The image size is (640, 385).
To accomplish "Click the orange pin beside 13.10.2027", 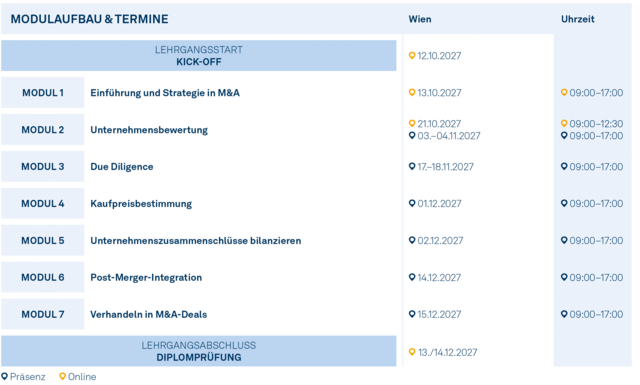I will pyautogui.click(x=412, y=92).
